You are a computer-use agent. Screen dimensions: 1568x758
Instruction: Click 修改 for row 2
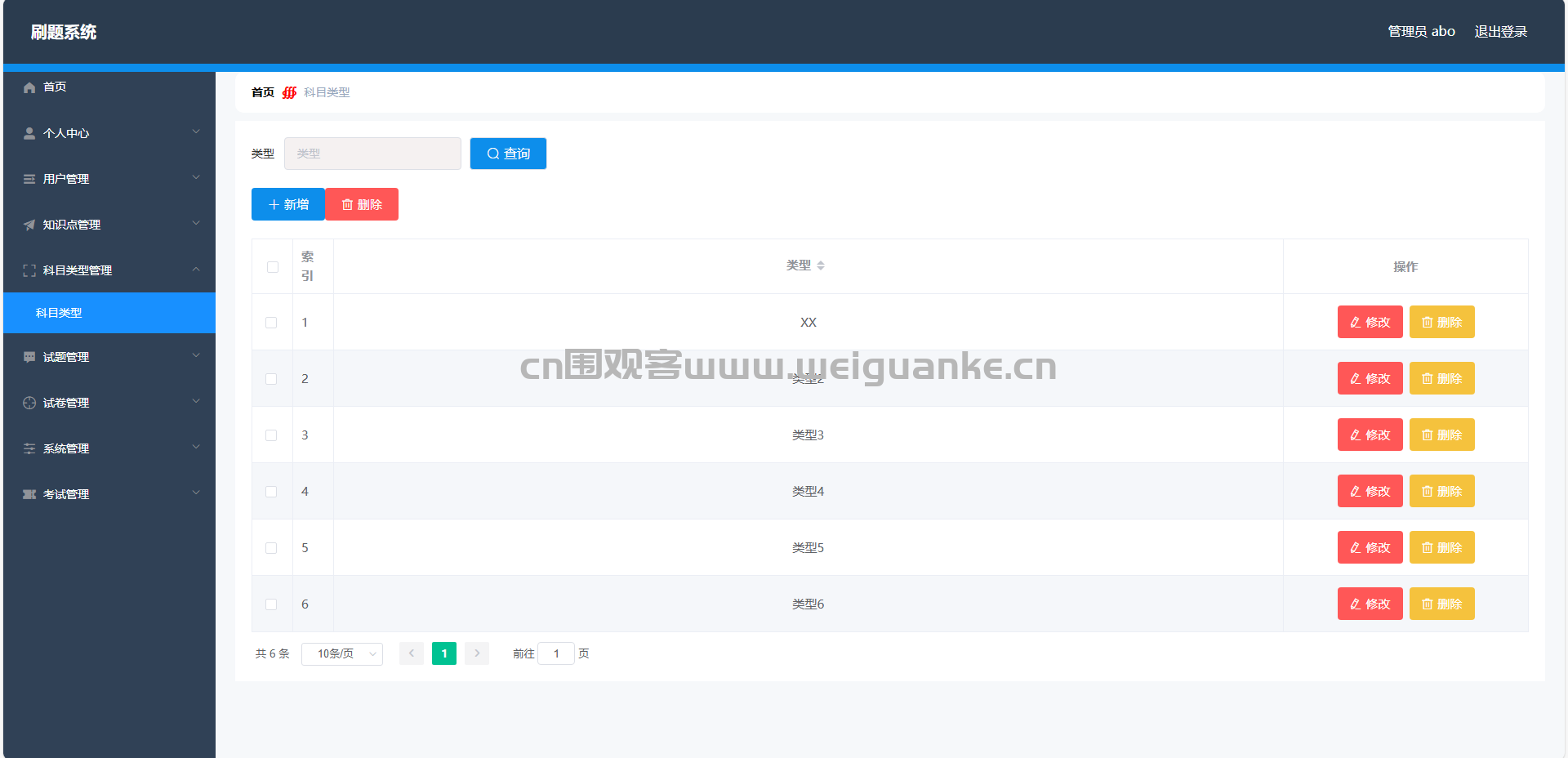(x=1370, y=378)
